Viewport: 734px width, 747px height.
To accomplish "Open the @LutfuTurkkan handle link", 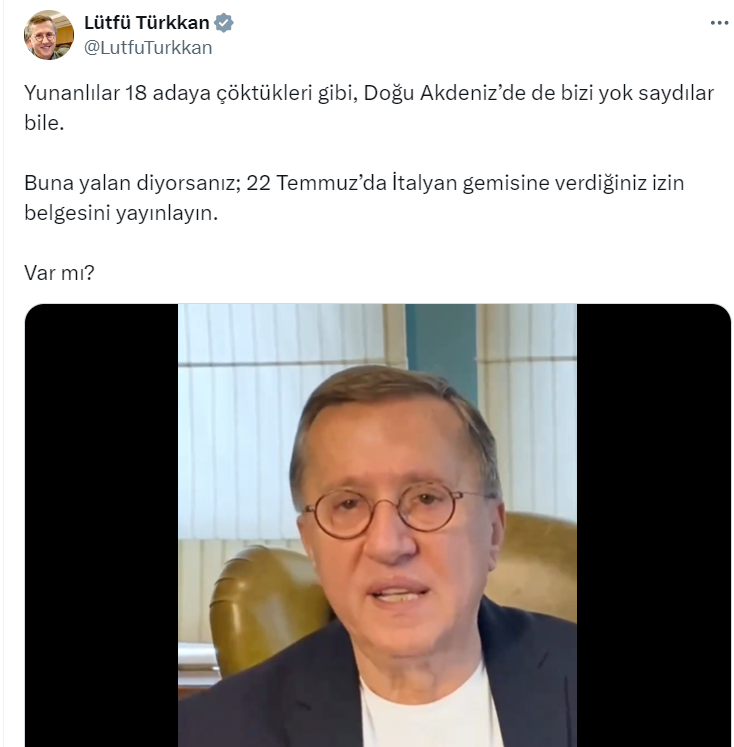I will coord(148,48).
